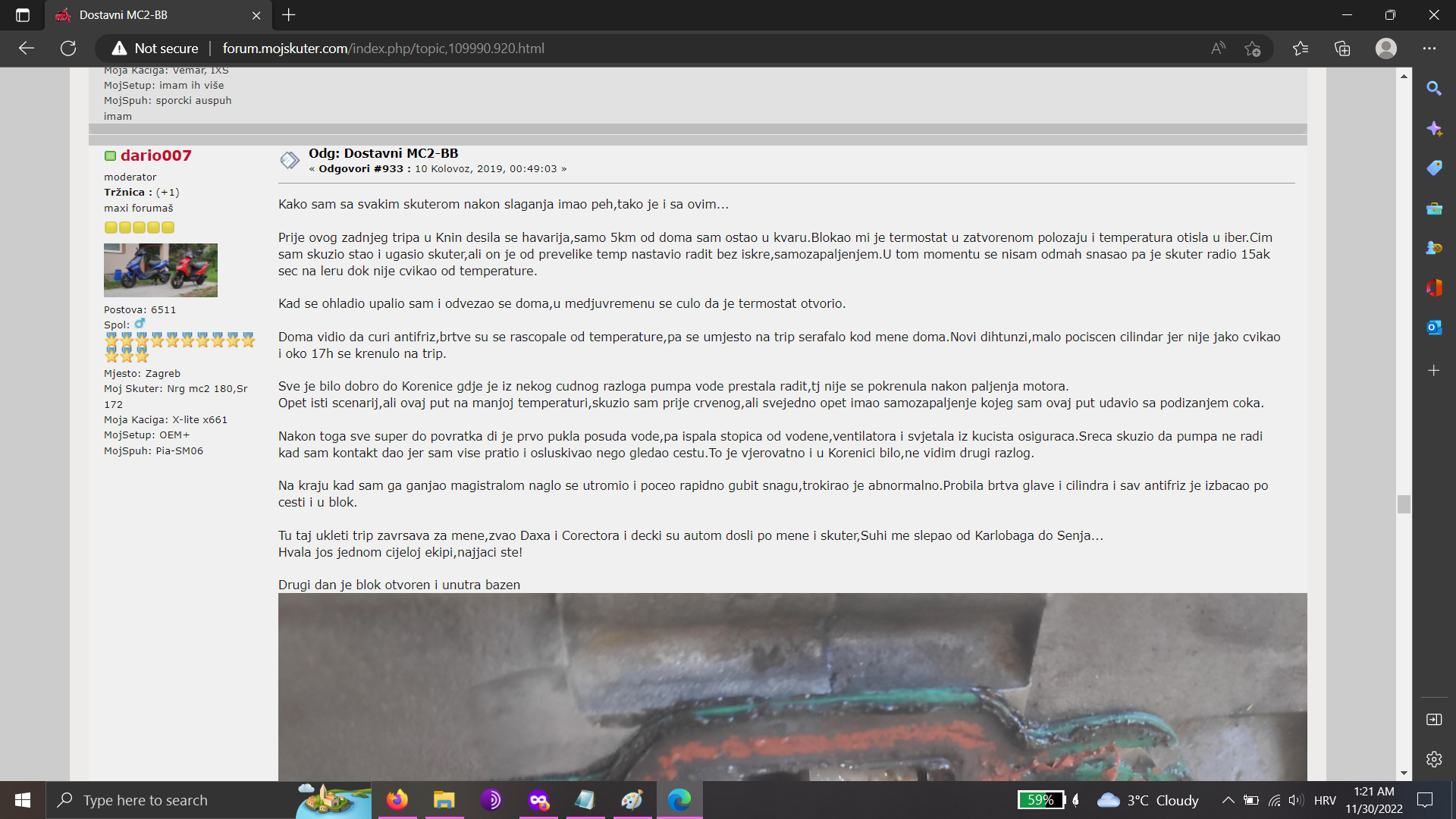Click the Postova: 6511 post count
The width and height of the screenshot is (1456, 819).
(x=140, y=310)
